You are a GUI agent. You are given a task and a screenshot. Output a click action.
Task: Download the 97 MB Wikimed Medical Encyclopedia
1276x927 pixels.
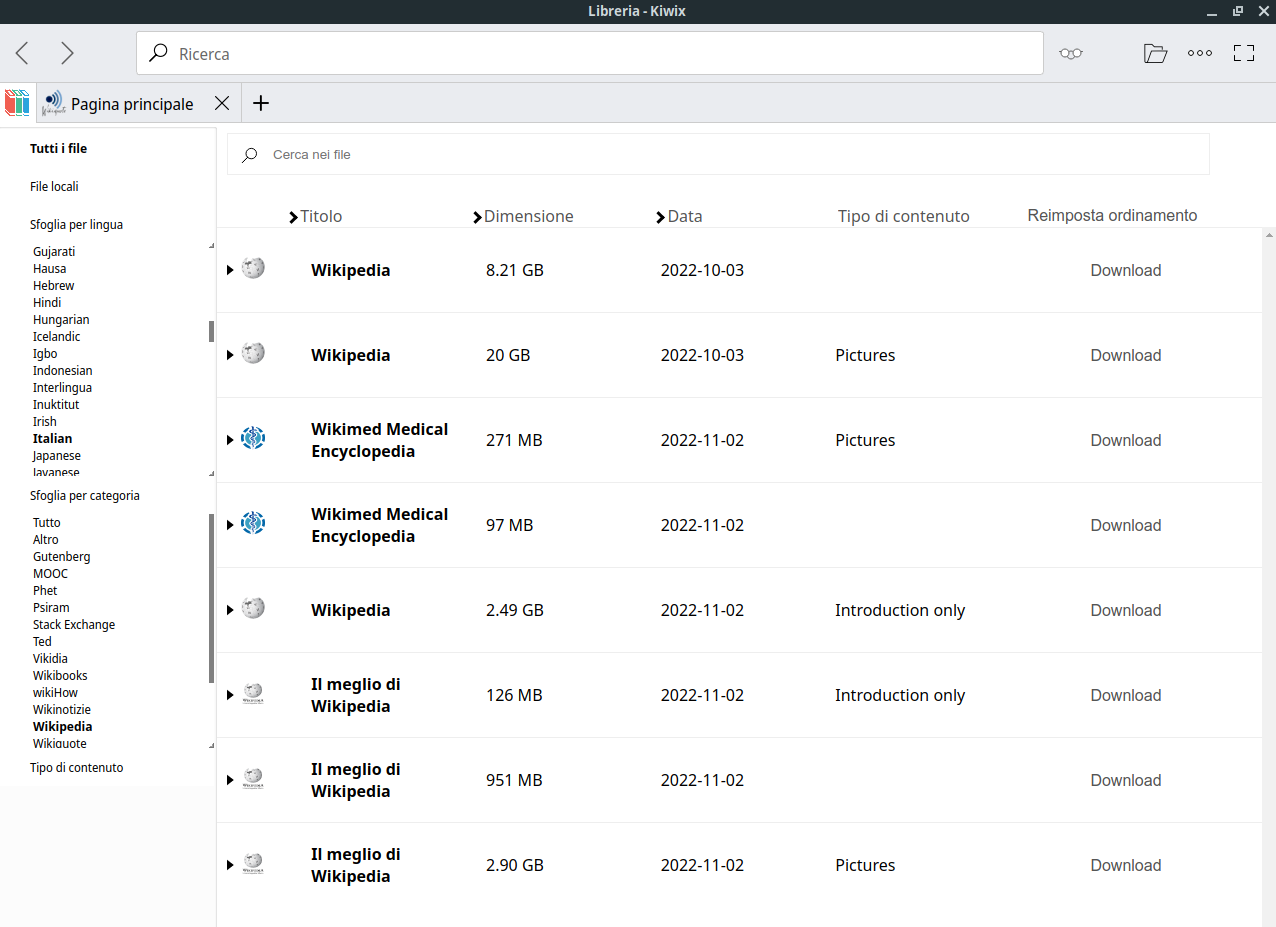1125,525
